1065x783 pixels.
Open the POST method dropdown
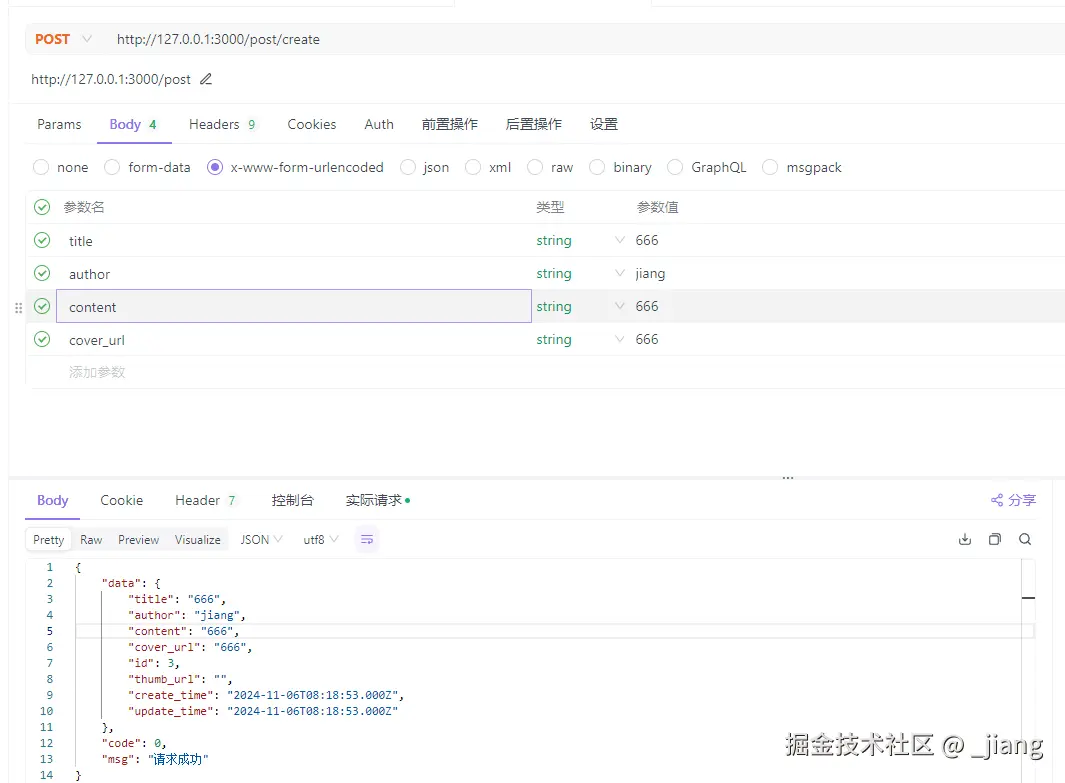pyautogui.click(x=63, y=39)
